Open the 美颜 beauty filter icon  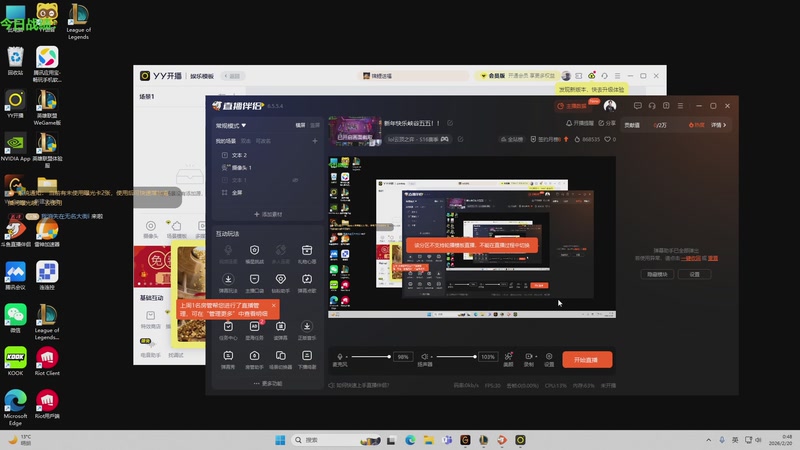[508, 357]
